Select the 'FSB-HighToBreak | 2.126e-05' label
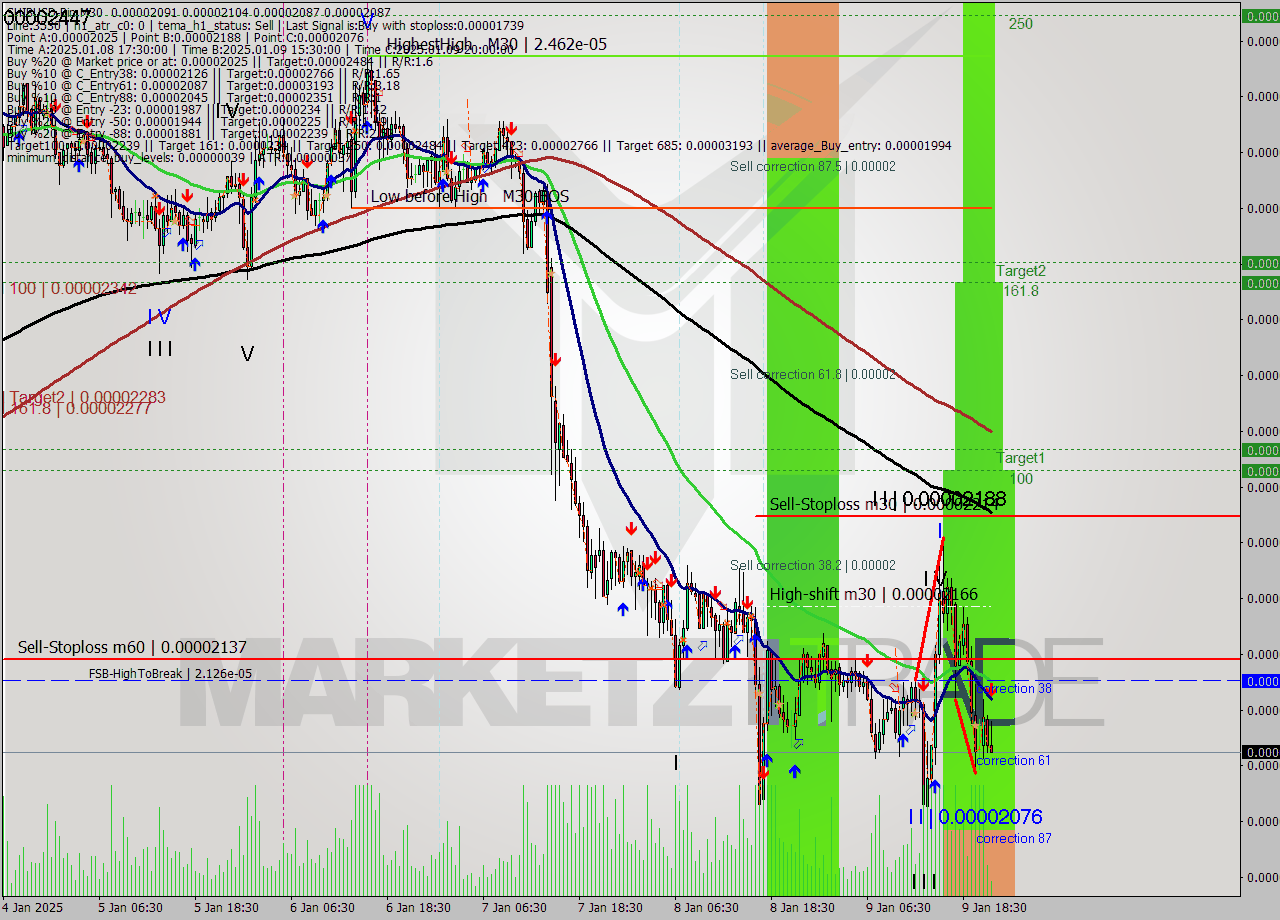Image resolution: width=1280 pixels, height=920 pixels. 170,674
